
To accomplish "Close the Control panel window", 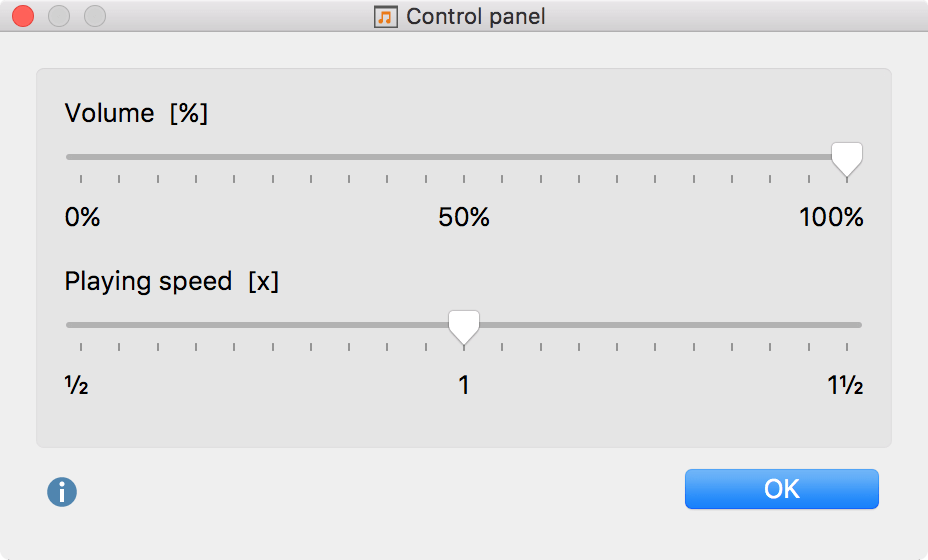I will [x=22, y=17].
